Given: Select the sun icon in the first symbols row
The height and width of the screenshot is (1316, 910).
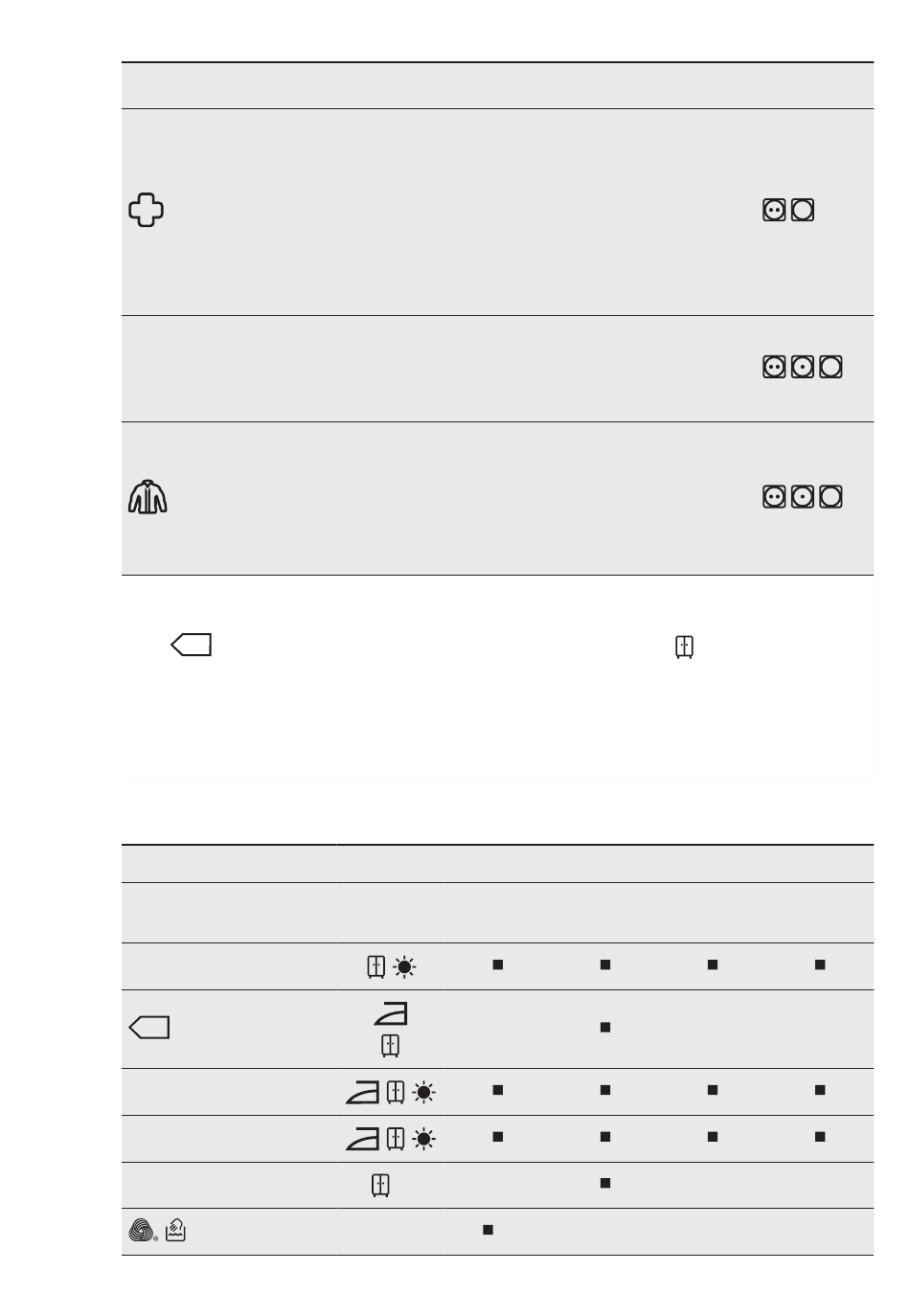Looking at the screenshot, I should point(405,966).
